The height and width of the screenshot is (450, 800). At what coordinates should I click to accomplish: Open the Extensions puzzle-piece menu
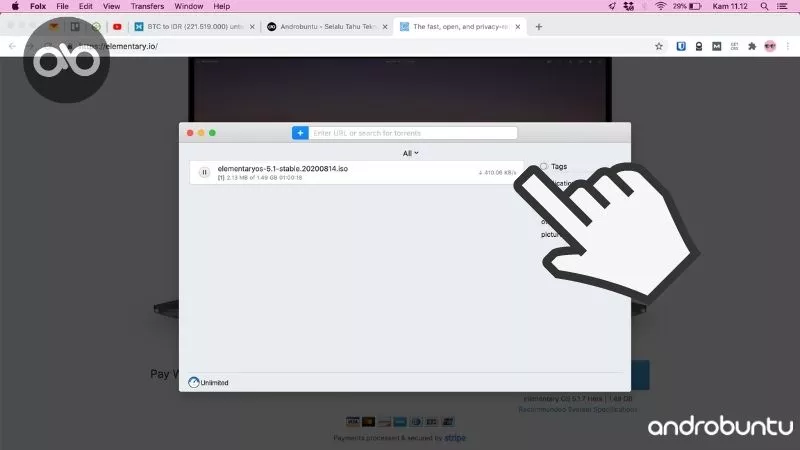click(x=752, y=46)
